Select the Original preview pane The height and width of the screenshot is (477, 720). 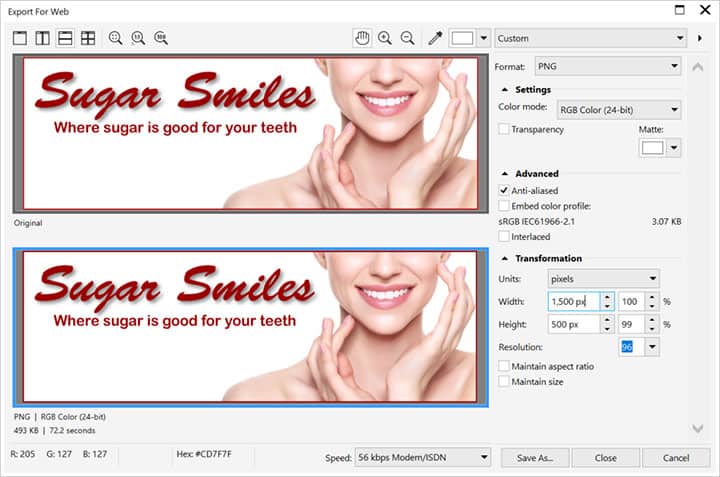click(251, 134)
